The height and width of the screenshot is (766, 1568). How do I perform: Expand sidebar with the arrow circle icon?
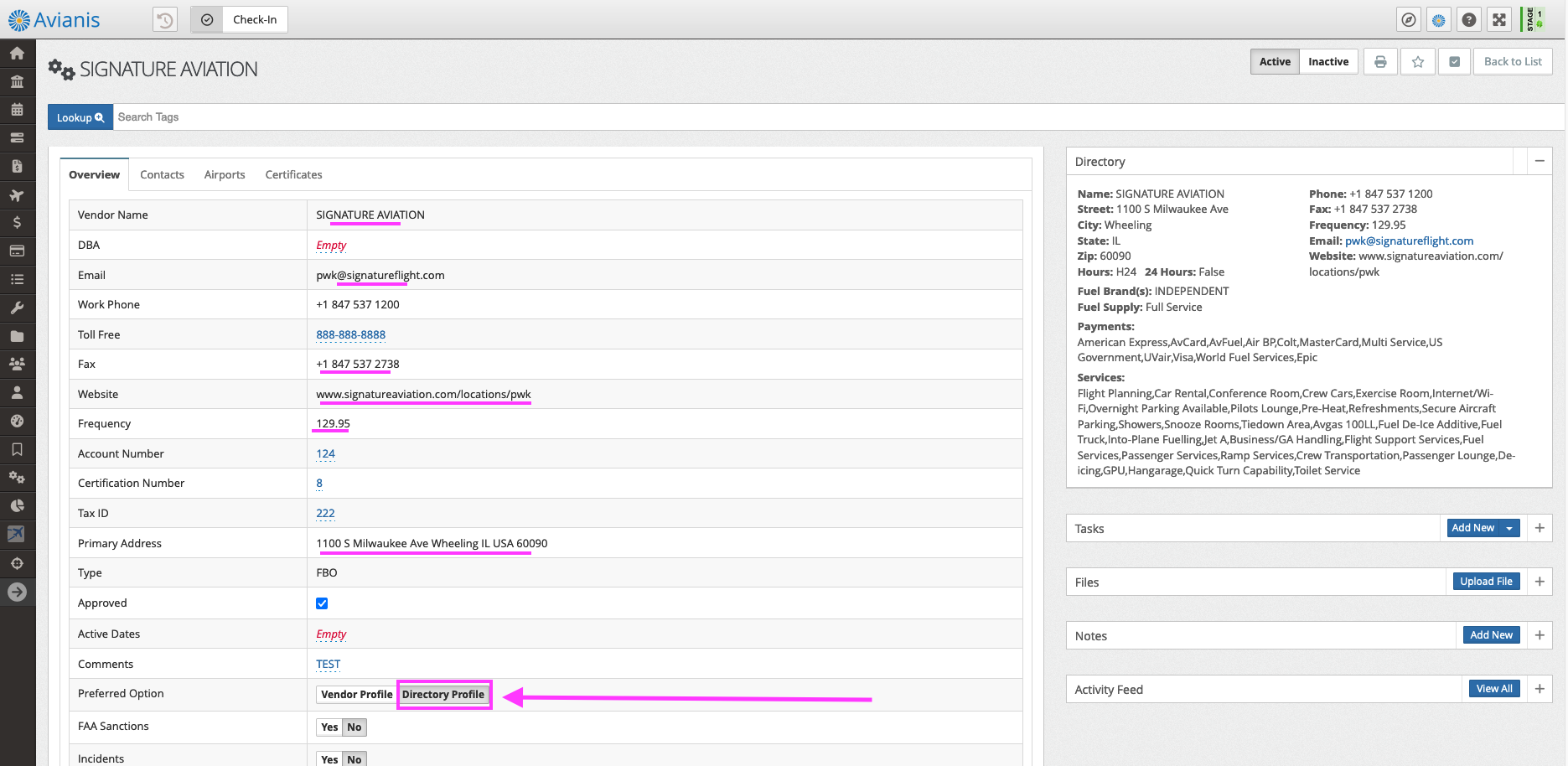17,592
